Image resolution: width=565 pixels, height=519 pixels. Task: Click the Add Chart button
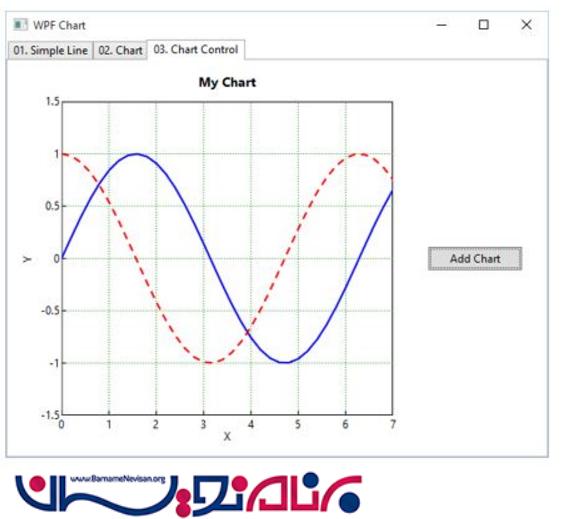[475, 258]
